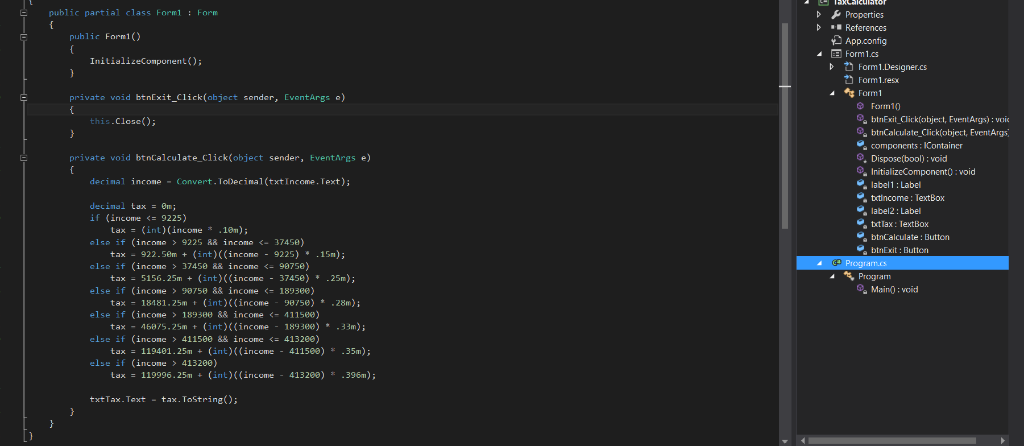Viewport: 1024px width, 446px height.
Task: Select 'Main() : void' in the tree
Action: (x=895, y=289)
